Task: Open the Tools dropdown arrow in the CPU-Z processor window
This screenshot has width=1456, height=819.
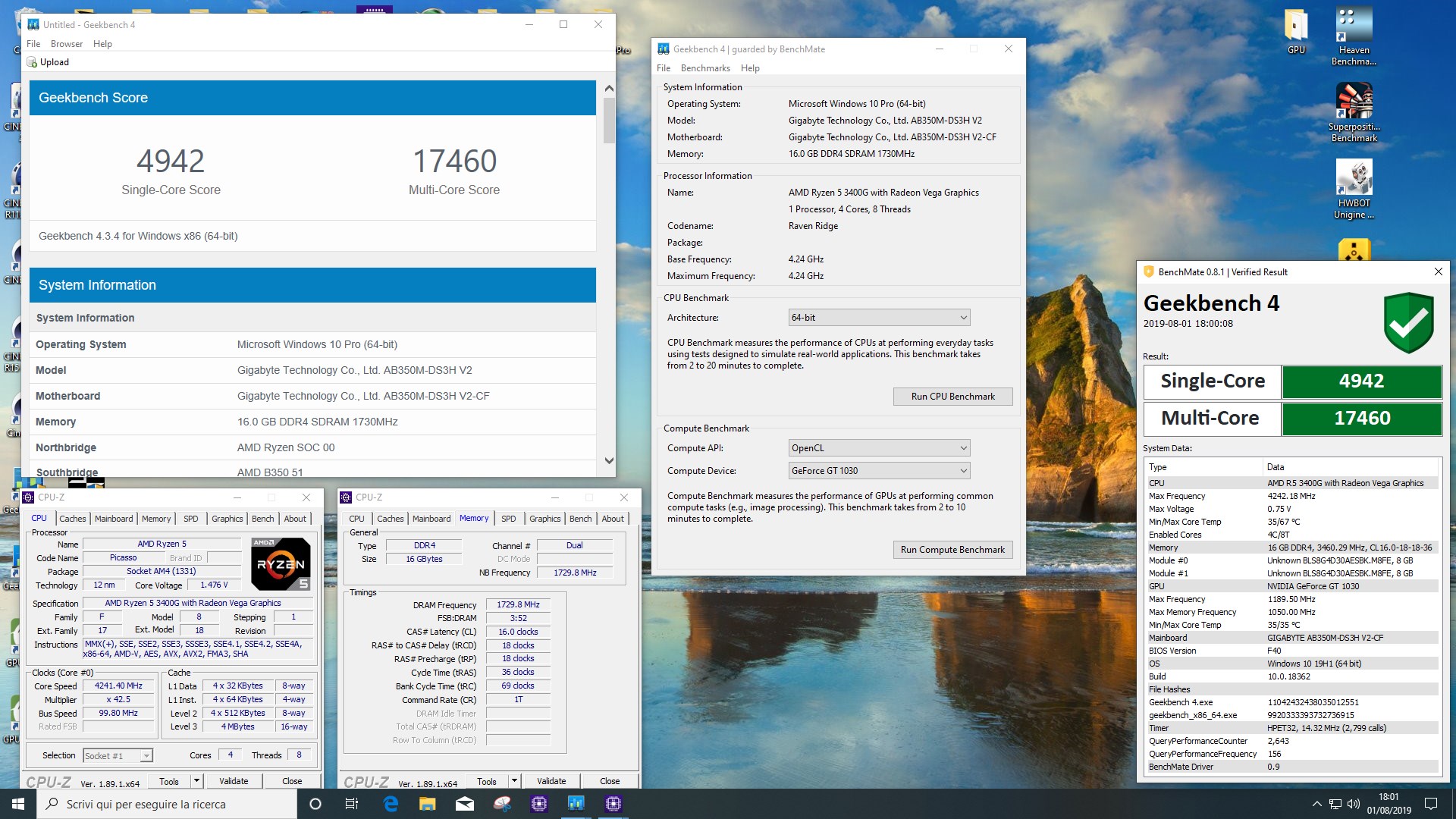Action: pos(196,781)
